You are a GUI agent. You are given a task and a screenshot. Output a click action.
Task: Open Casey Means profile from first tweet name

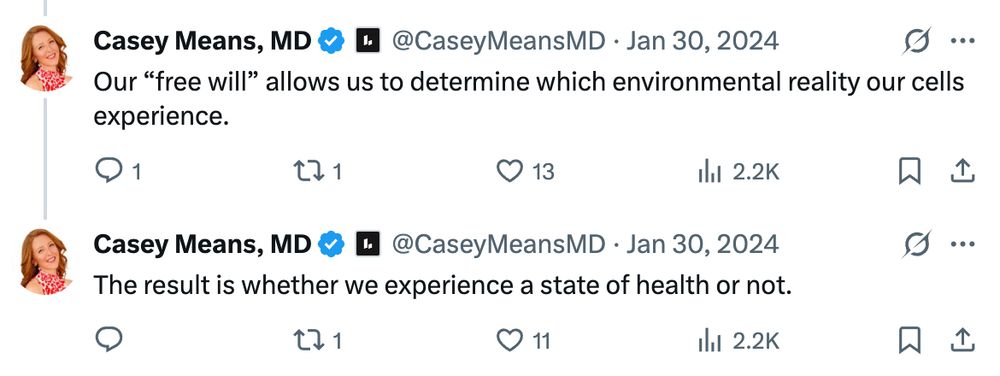tap(202, 41)
